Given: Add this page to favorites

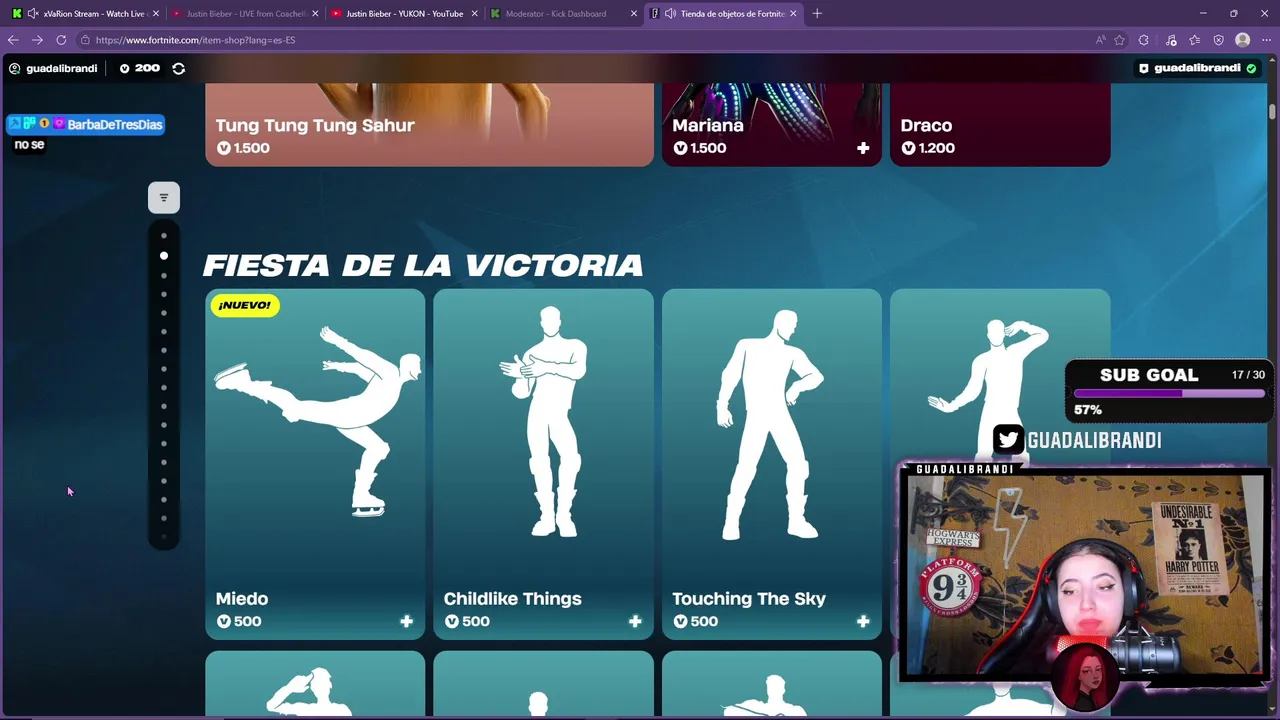Looking at the screenshot, I should click(1120, 40).
